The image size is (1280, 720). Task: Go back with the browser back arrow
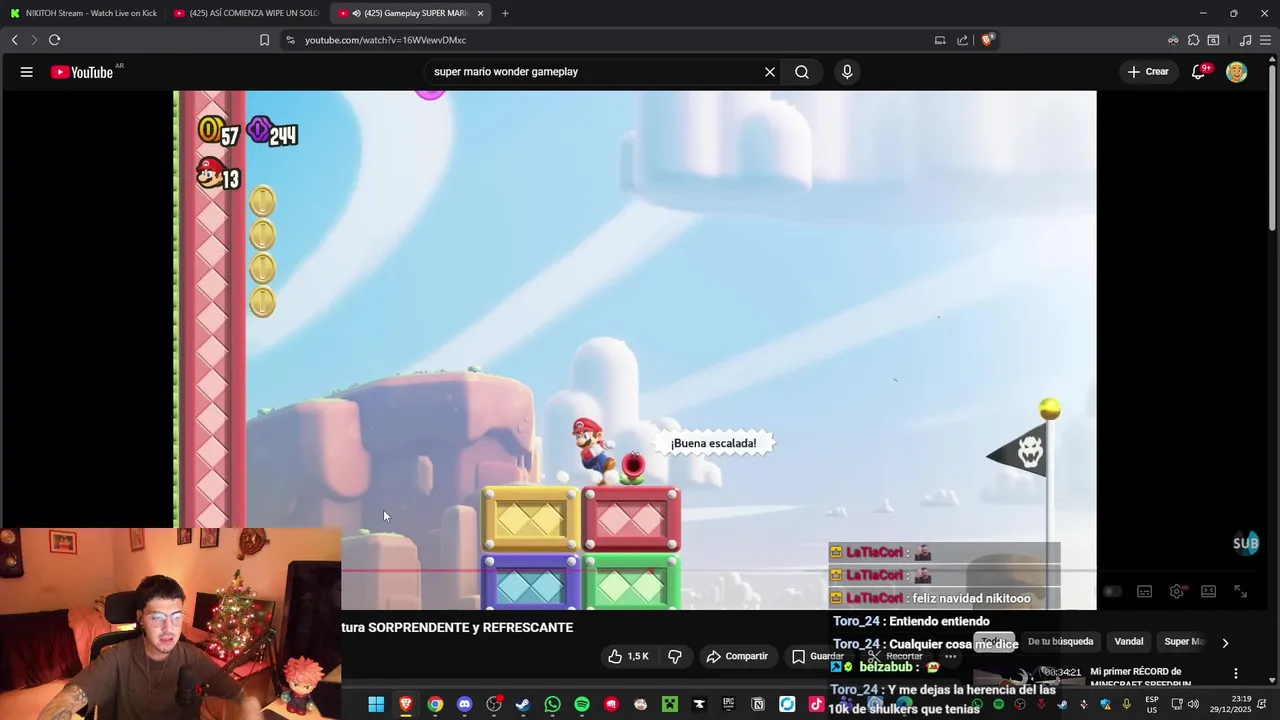click(15, 40)
